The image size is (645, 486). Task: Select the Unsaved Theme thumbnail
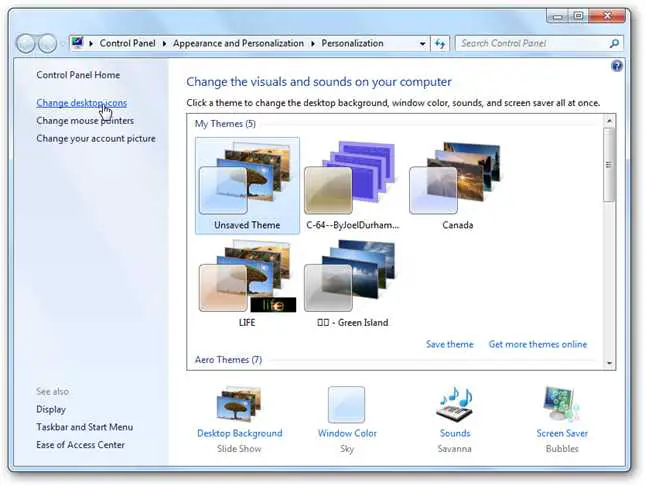click(x=247, y=186)
